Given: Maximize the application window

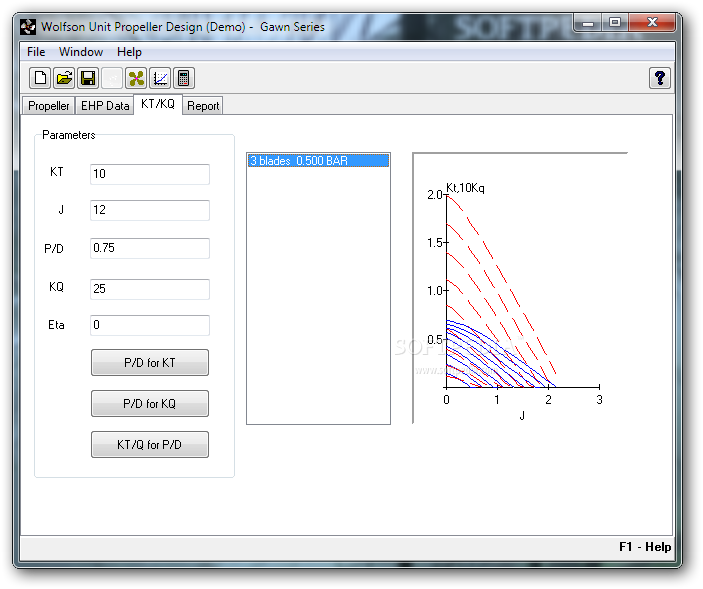Looking at the screenshot, I should pyautogui.click(x=615, y=23).
